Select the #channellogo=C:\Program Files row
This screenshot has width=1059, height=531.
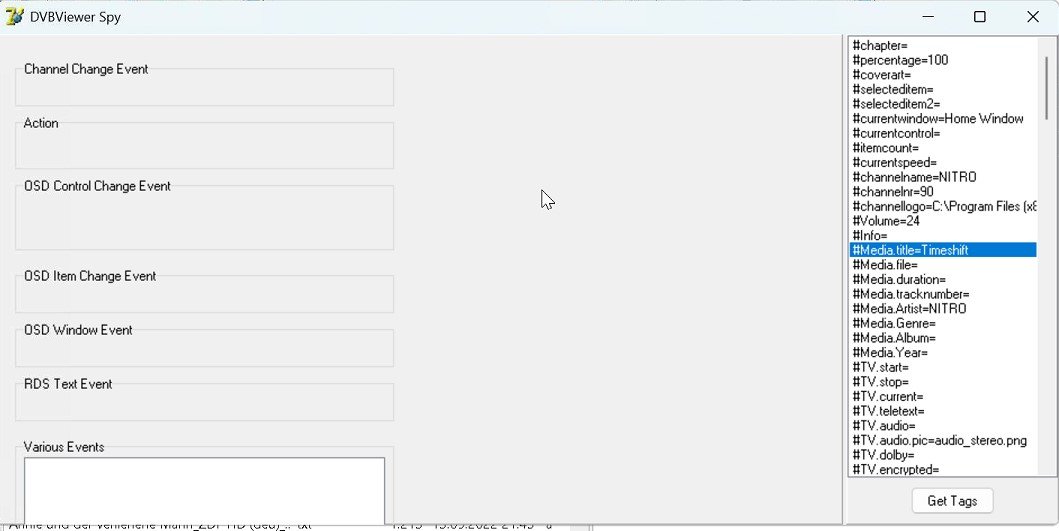[x=943, y=206]
